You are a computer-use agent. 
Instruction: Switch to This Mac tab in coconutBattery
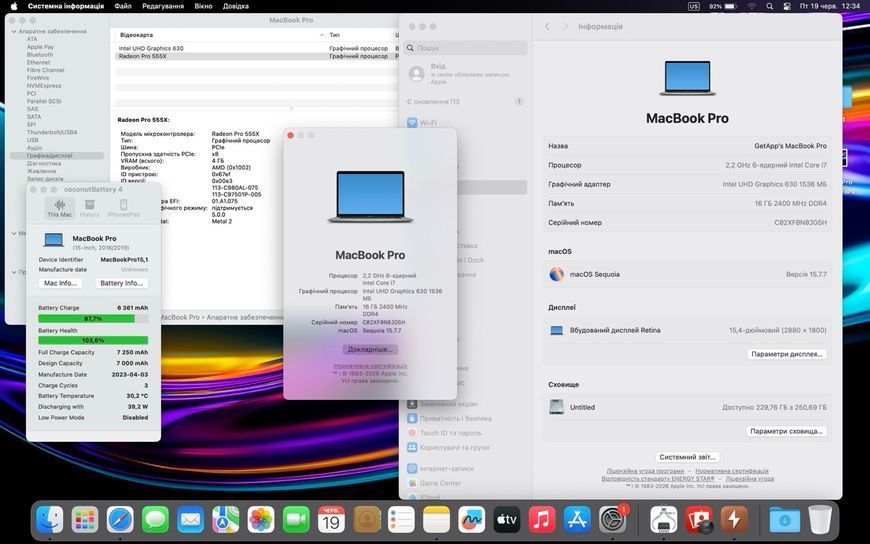point(59,208)
